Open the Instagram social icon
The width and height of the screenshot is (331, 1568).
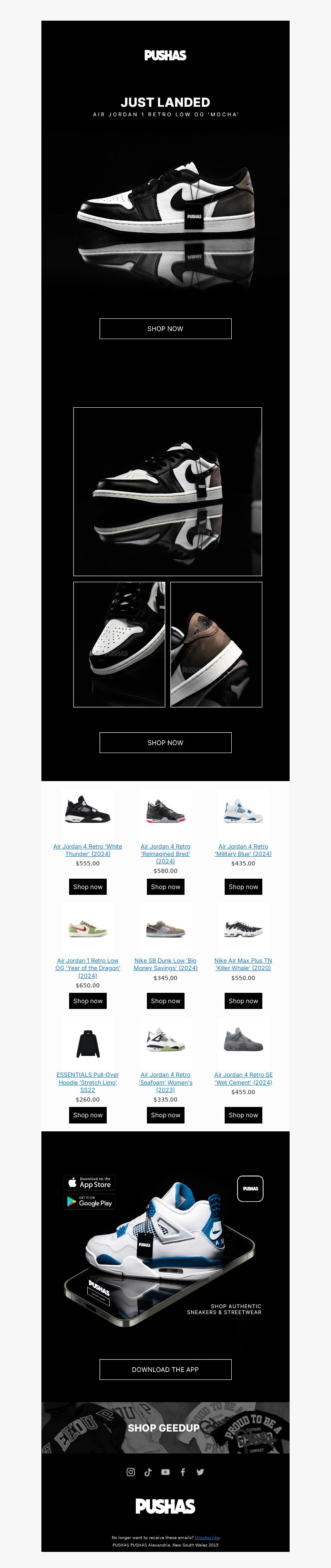130,1472
